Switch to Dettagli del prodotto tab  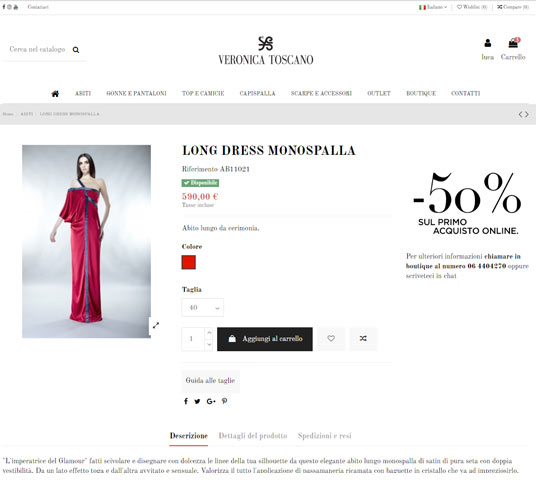[x=253, y=436]
